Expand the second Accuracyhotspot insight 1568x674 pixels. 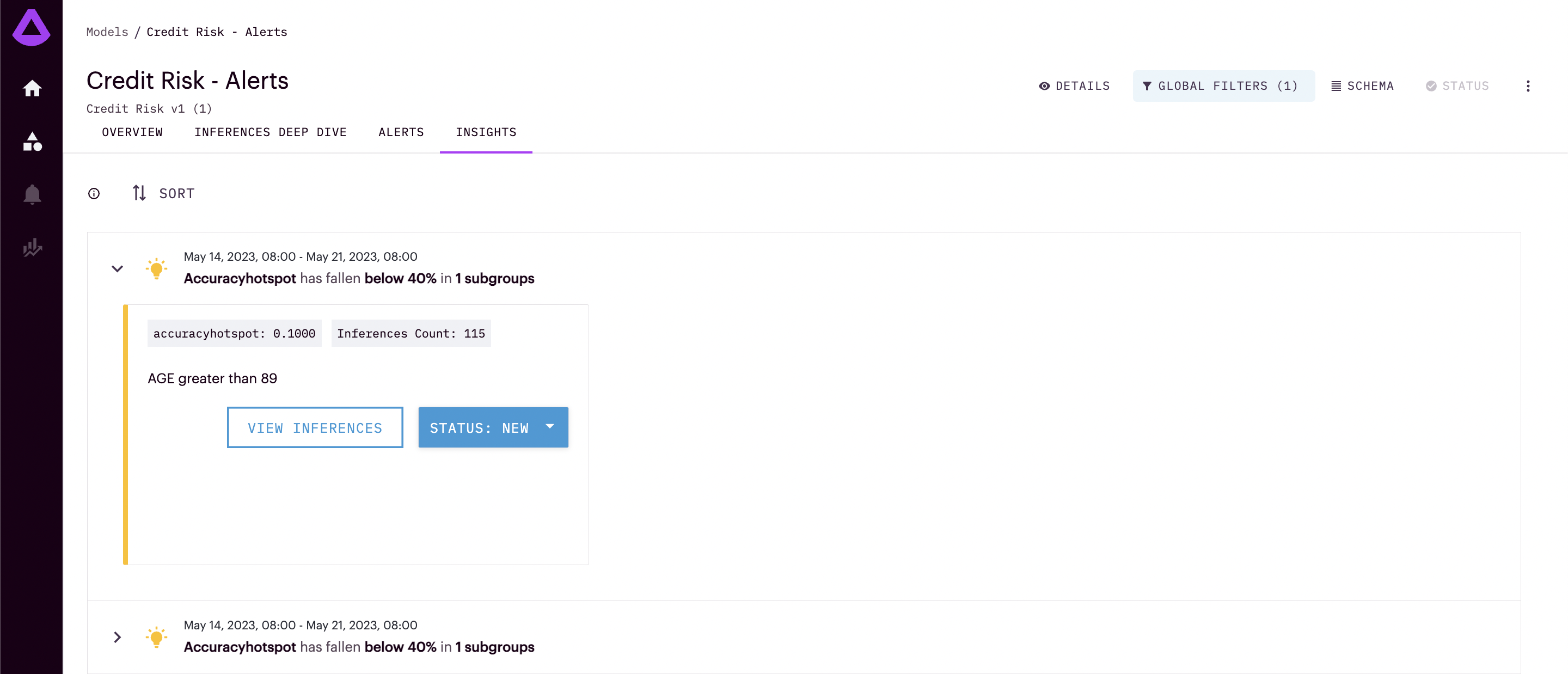click(118, 637)
